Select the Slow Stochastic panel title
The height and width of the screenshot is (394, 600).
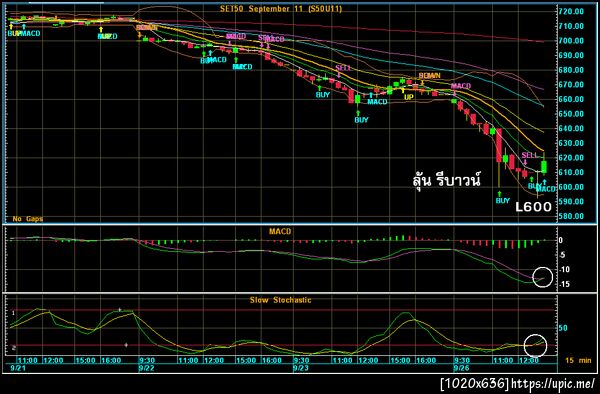tap(280, 300)
